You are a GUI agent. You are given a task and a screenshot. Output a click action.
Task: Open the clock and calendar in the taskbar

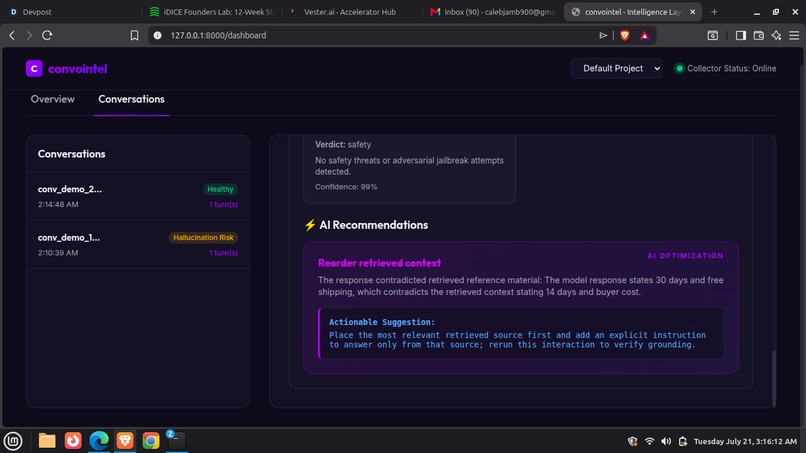pos(745,441)
